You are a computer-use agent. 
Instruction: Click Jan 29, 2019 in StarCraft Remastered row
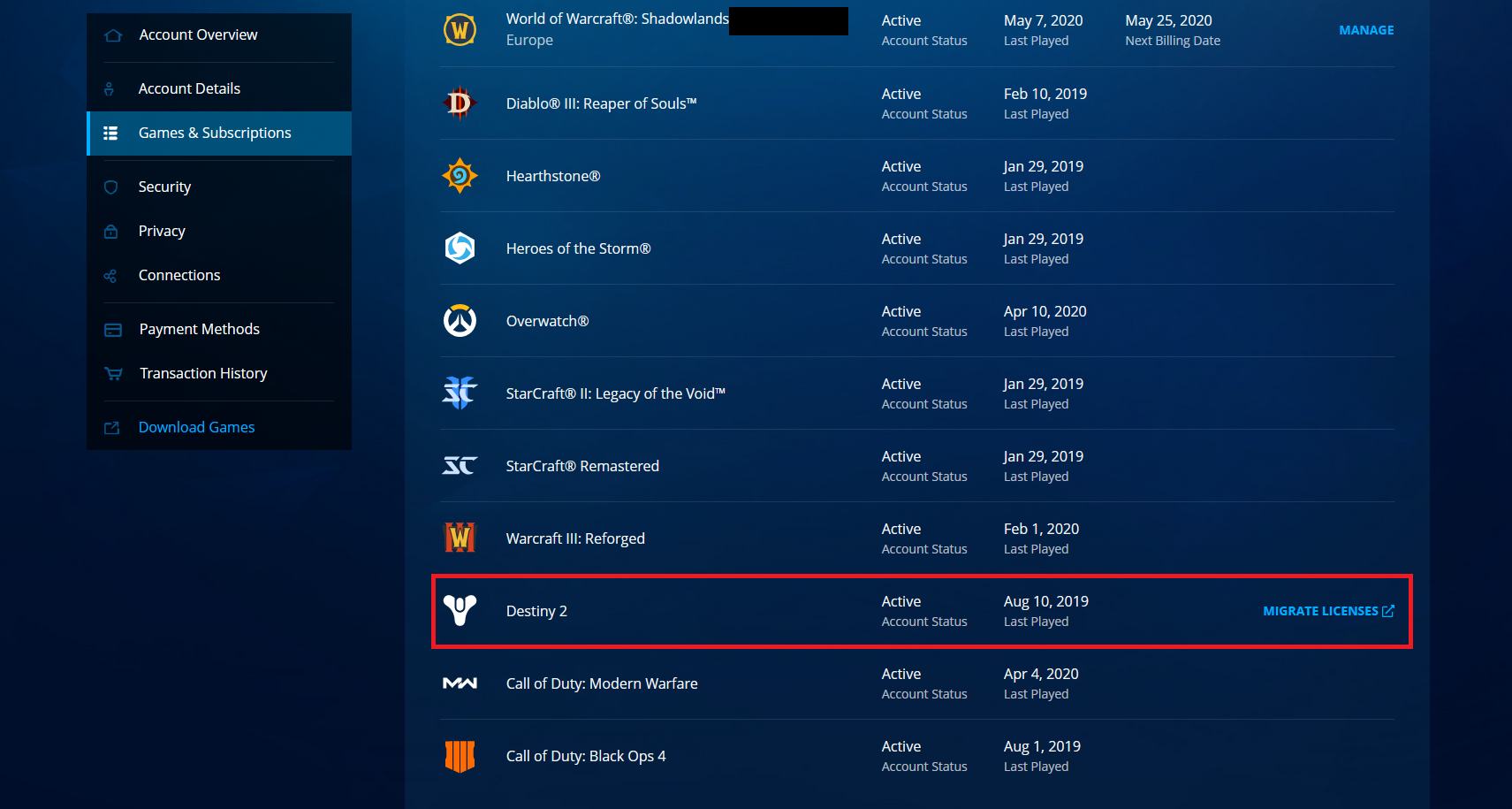[x=1043, y=456]
